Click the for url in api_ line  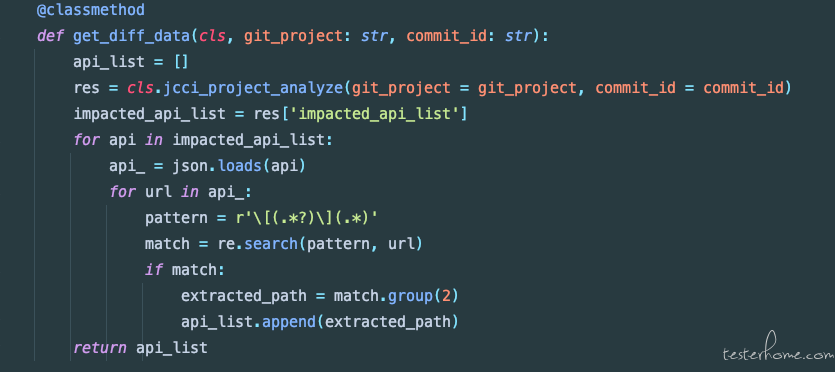(x=180, y=192)
